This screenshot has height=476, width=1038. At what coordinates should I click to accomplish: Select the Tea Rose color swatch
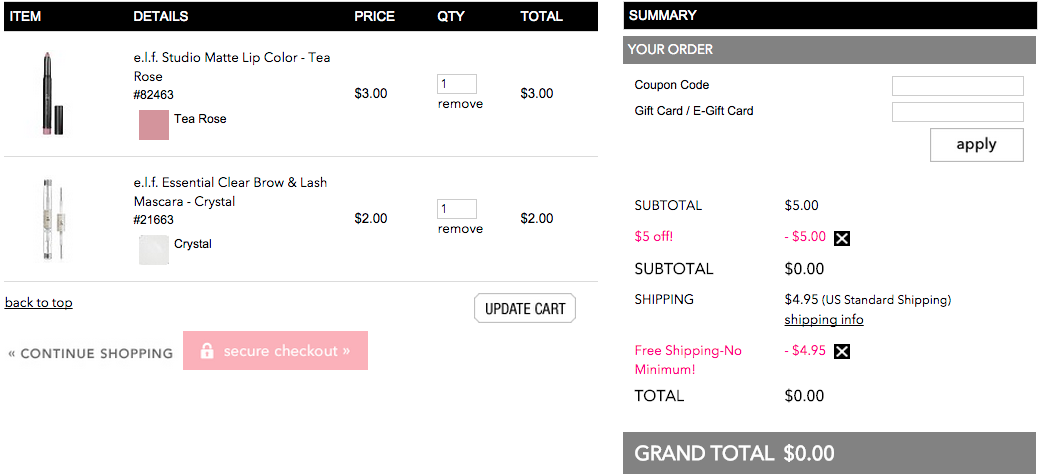(154, 125)
